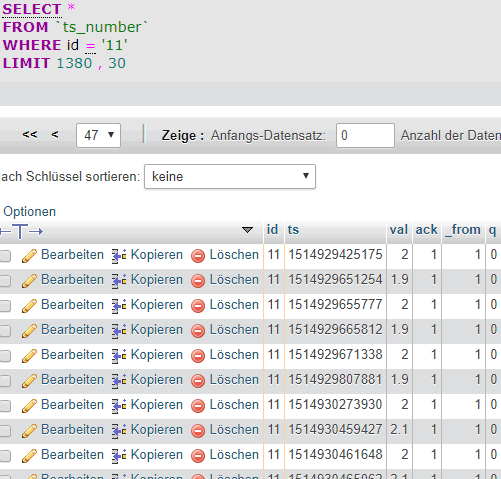Image resolution: width=501 pixels, height=479 pixels.
Task: Tick checkbox for row 1514929655777
Action: [x=5, y=306]
